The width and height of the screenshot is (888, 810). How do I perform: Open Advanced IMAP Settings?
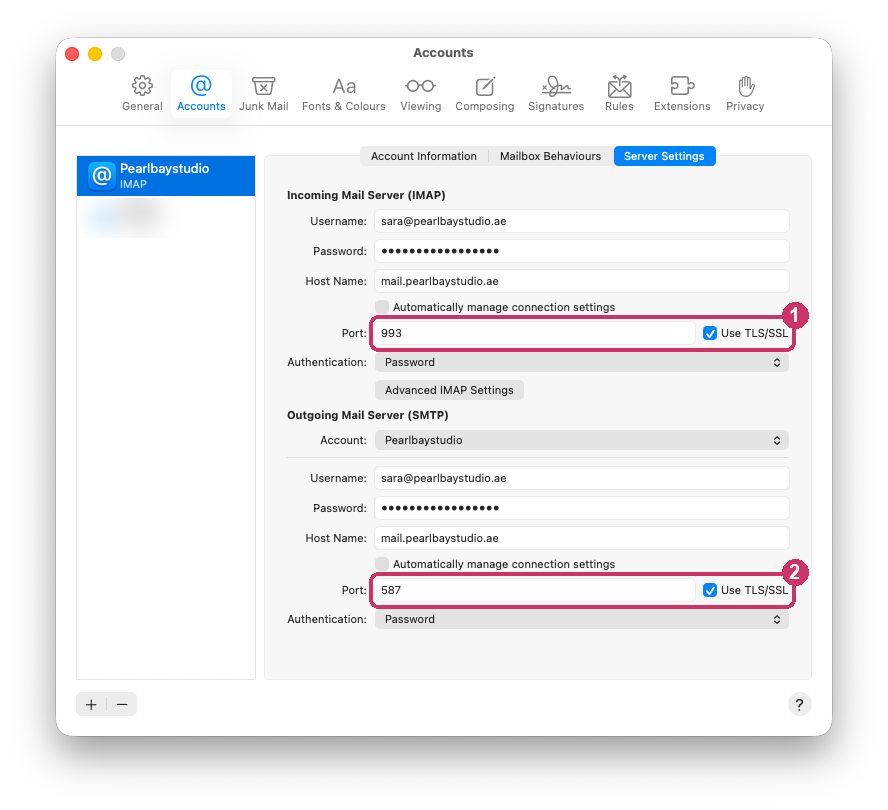449,390
